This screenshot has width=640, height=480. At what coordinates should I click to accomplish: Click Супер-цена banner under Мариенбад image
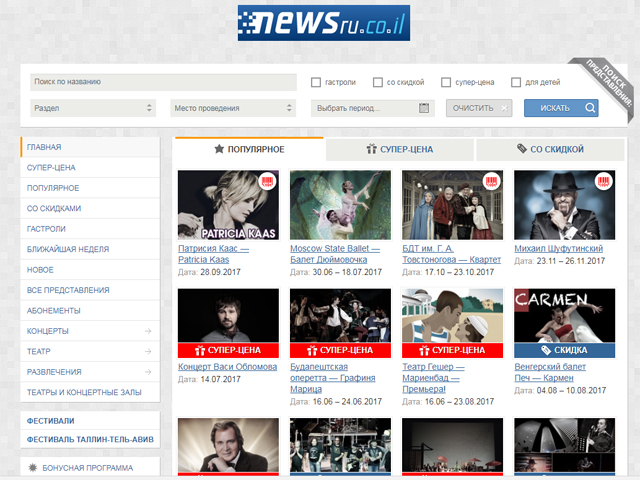[x=452, y=350]
